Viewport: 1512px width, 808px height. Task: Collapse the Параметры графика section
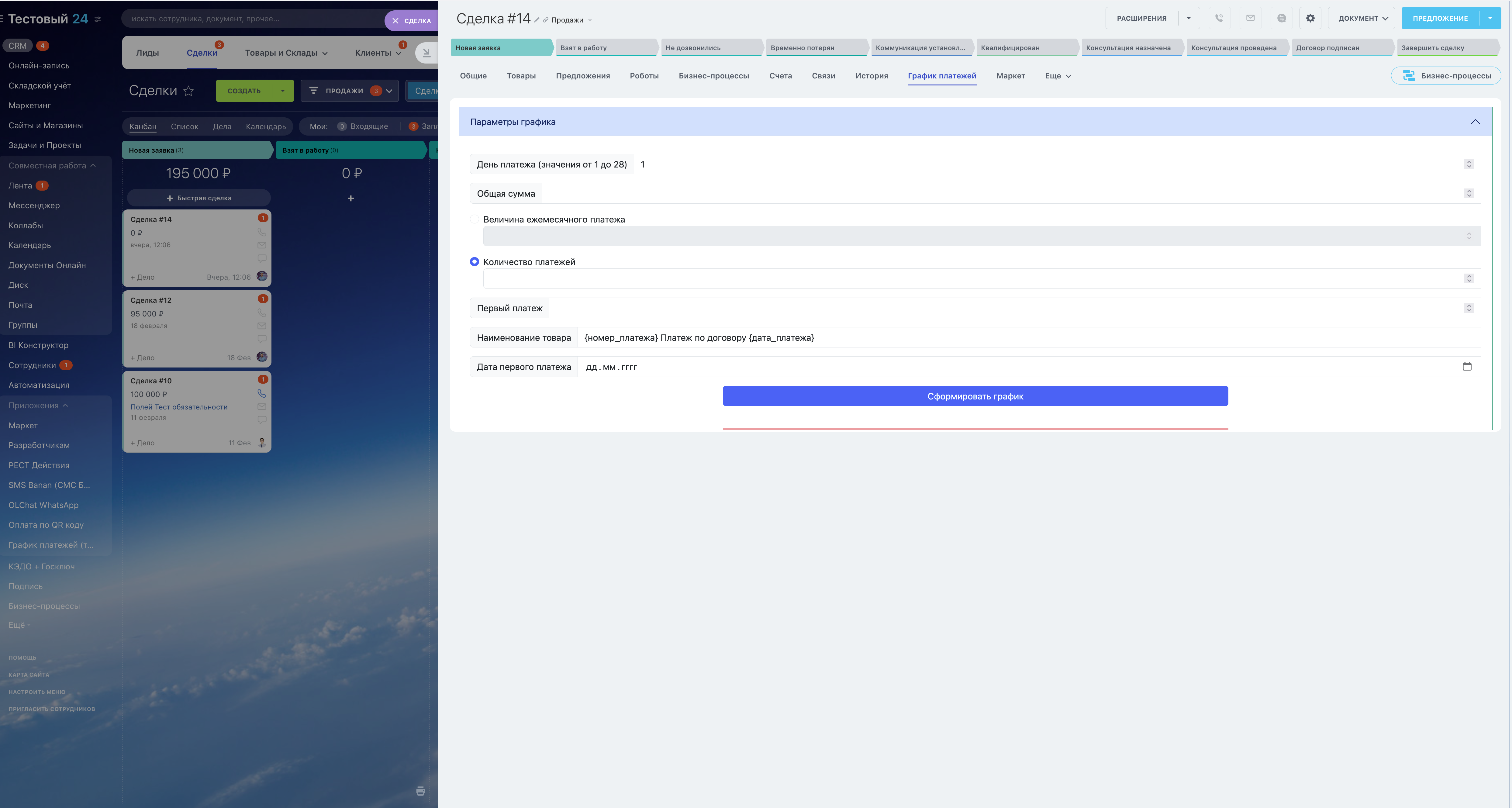pos(1474,122)
